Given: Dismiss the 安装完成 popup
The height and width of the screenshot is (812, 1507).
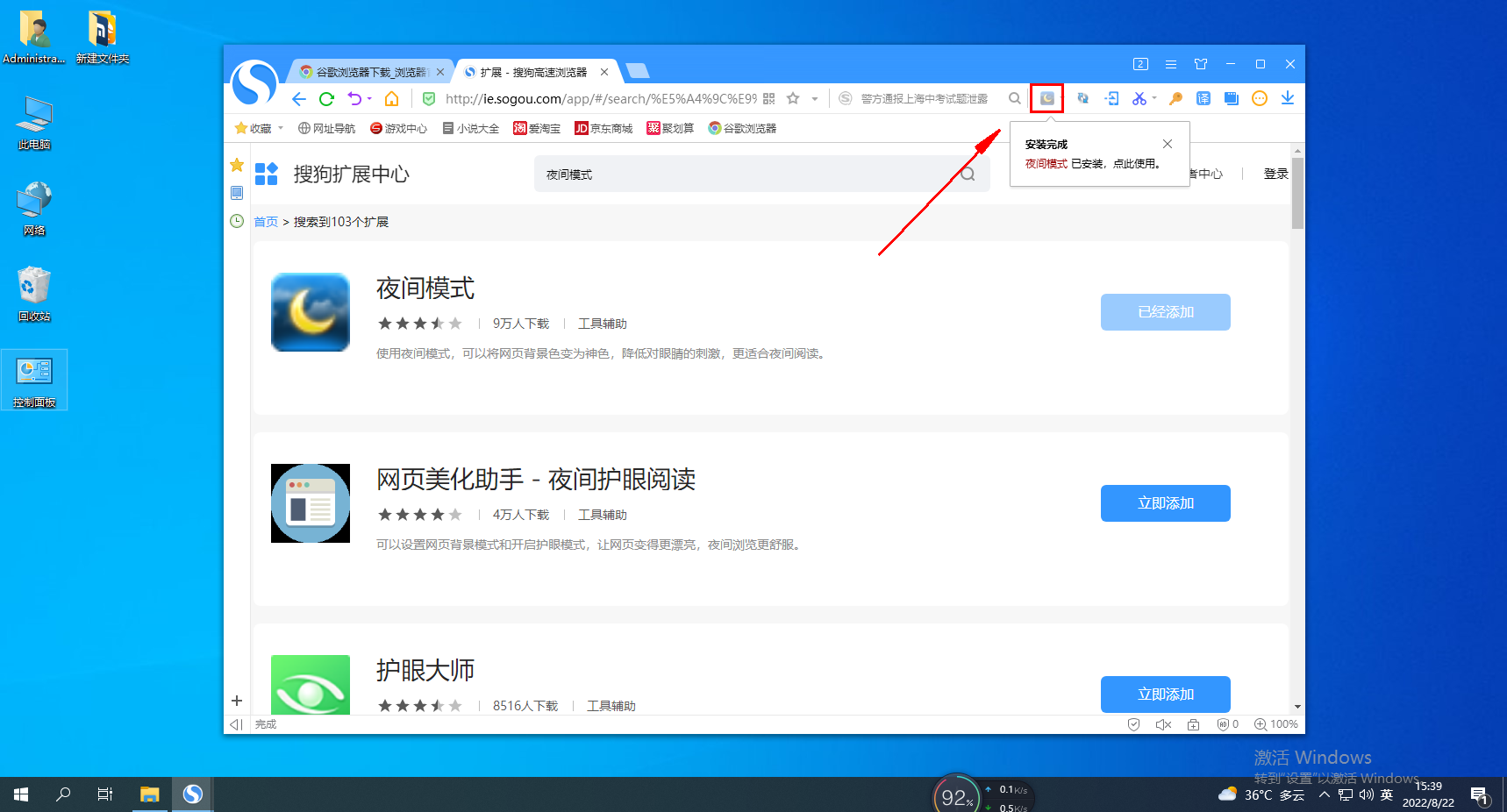Looking at the screenshot, I should coord(1168,144).
